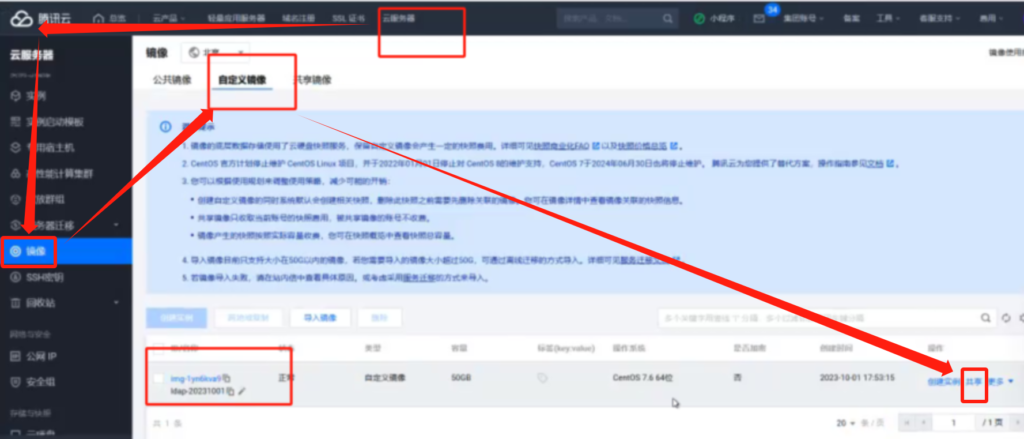
Task: Click the search magnifier icon in image filter
Action: [985, 318]
